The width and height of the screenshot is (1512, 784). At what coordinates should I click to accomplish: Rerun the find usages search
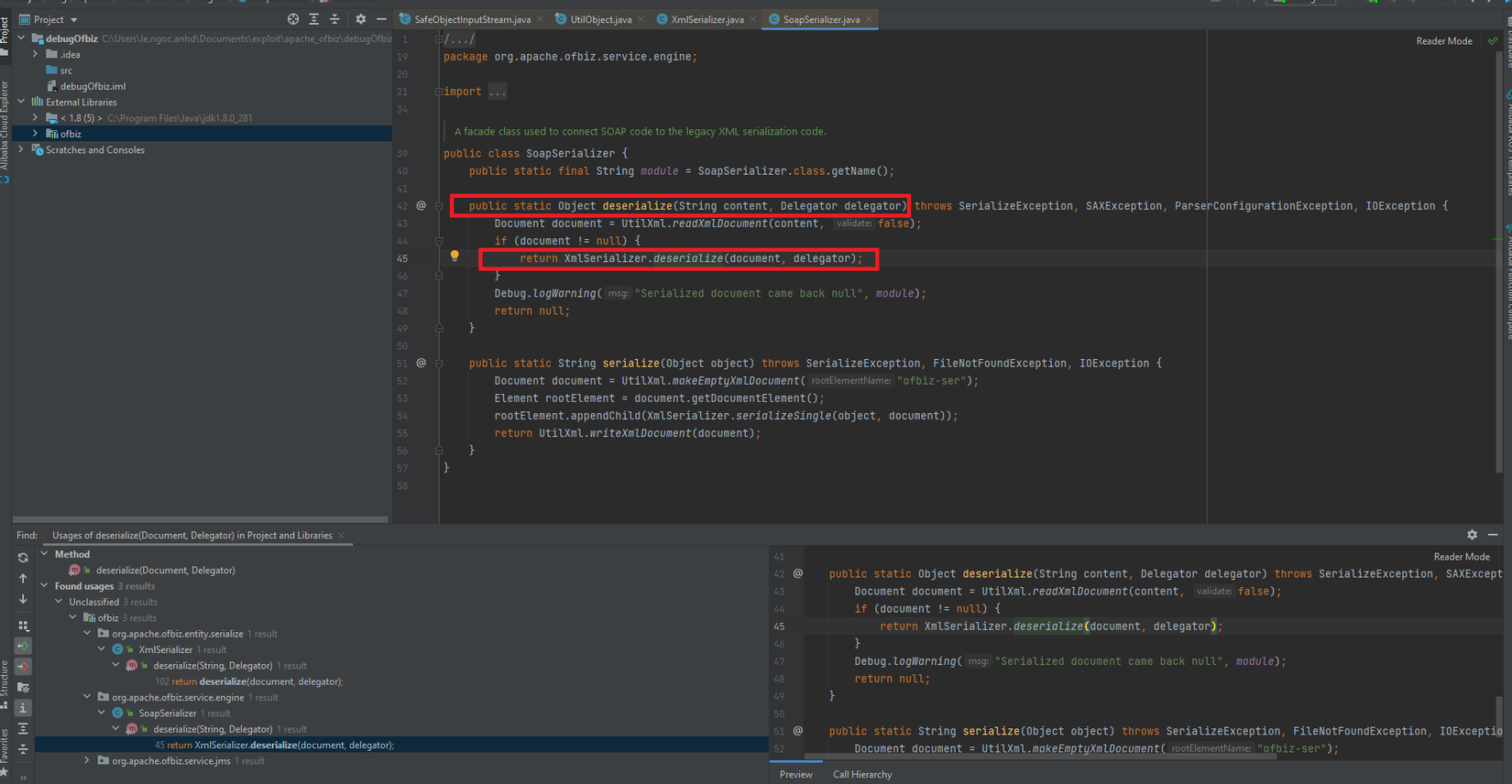coord(23,558)
